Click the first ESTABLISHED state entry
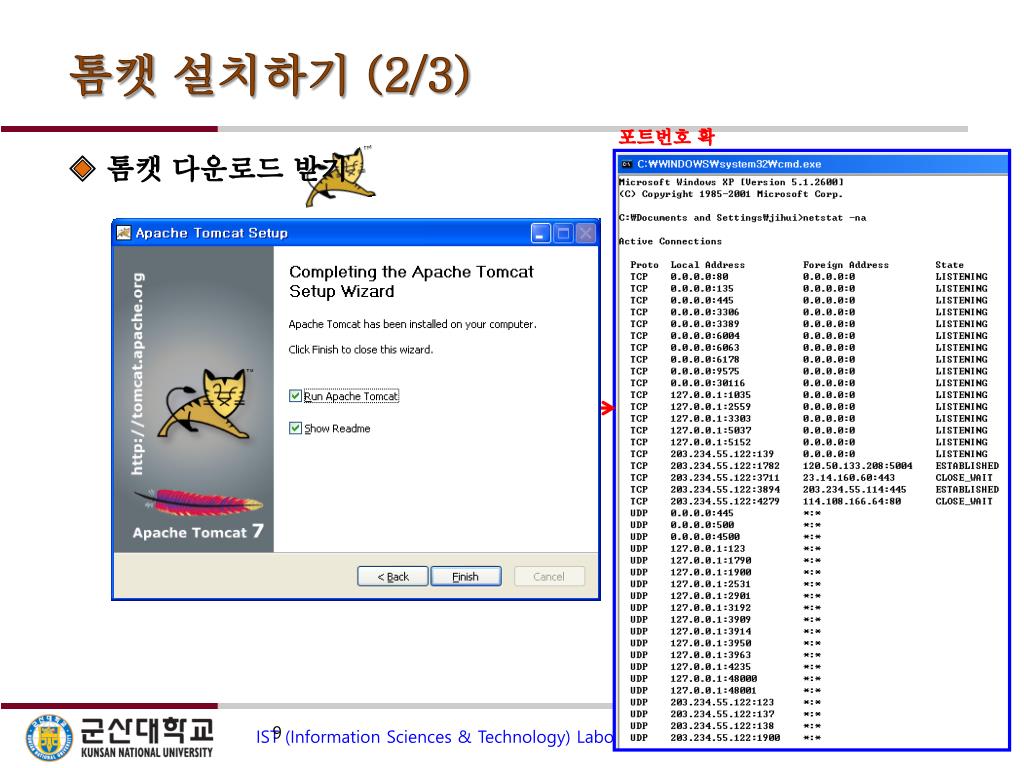 (967, 466)
